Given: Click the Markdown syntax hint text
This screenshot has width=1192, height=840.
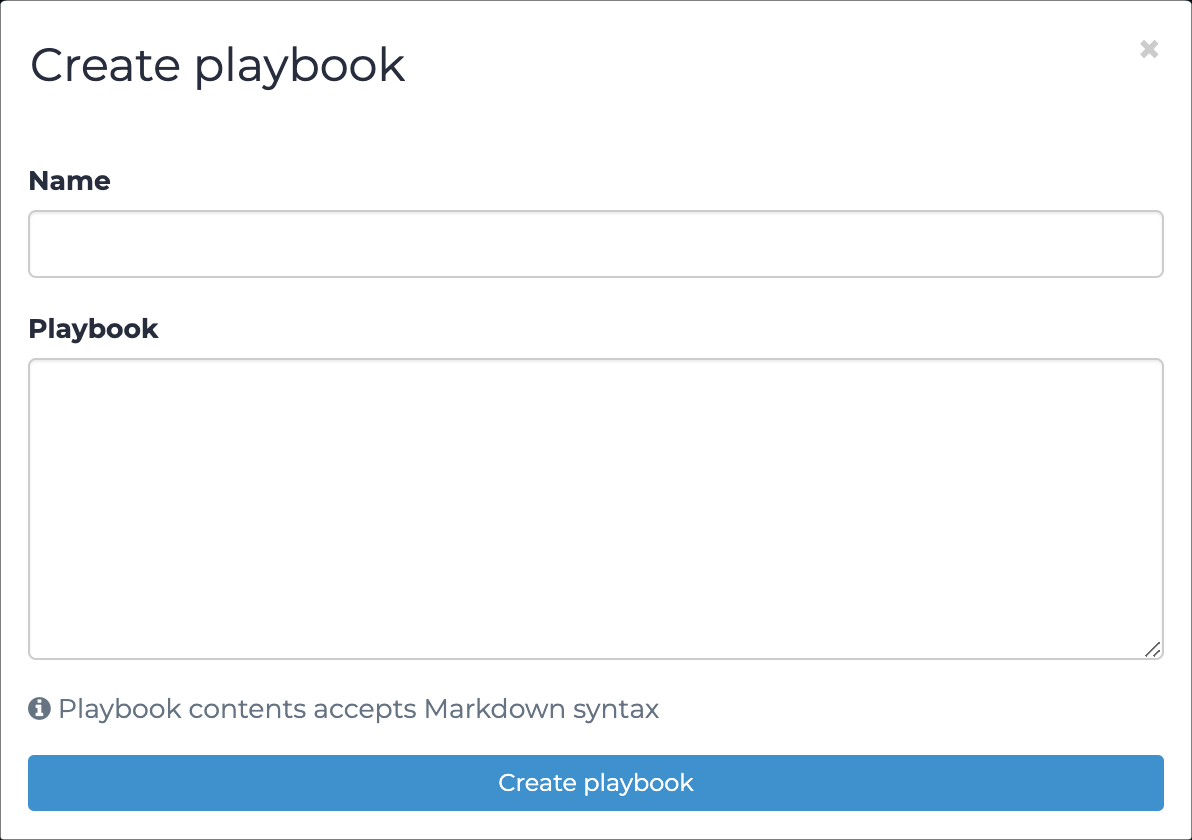Looking at the screenshot, I should (x=359, y=708).
